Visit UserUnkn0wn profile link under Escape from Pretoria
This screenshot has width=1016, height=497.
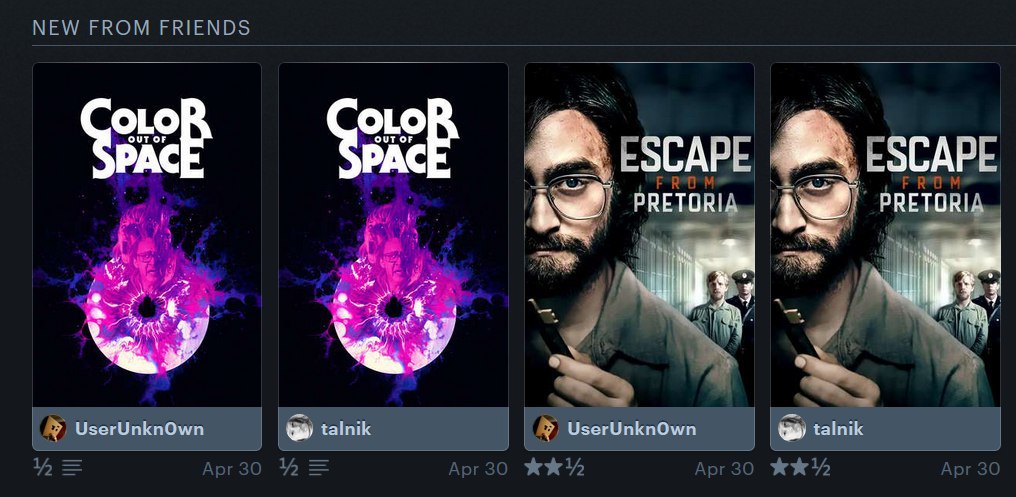coord(632,428)
